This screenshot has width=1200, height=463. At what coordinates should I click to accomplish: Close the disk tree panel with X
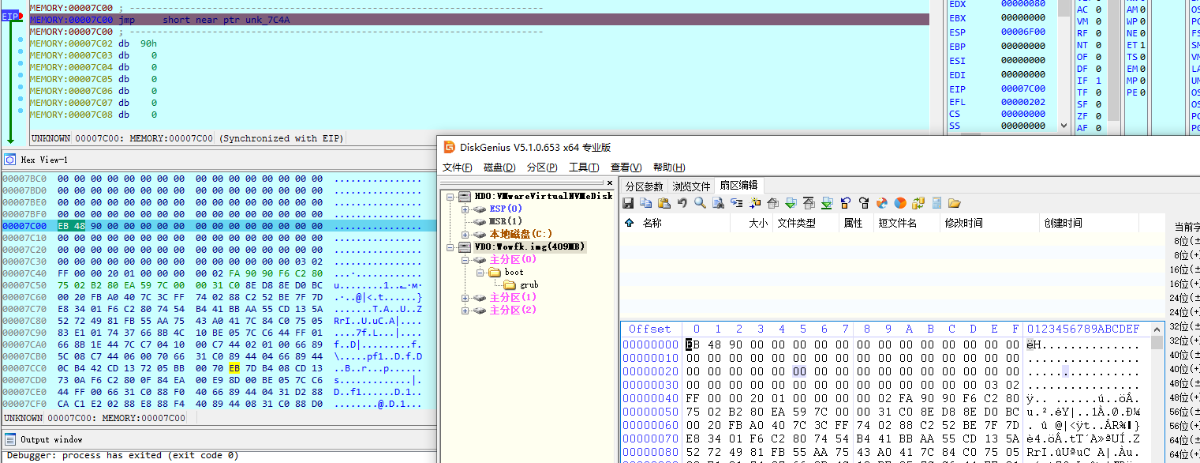609,184
